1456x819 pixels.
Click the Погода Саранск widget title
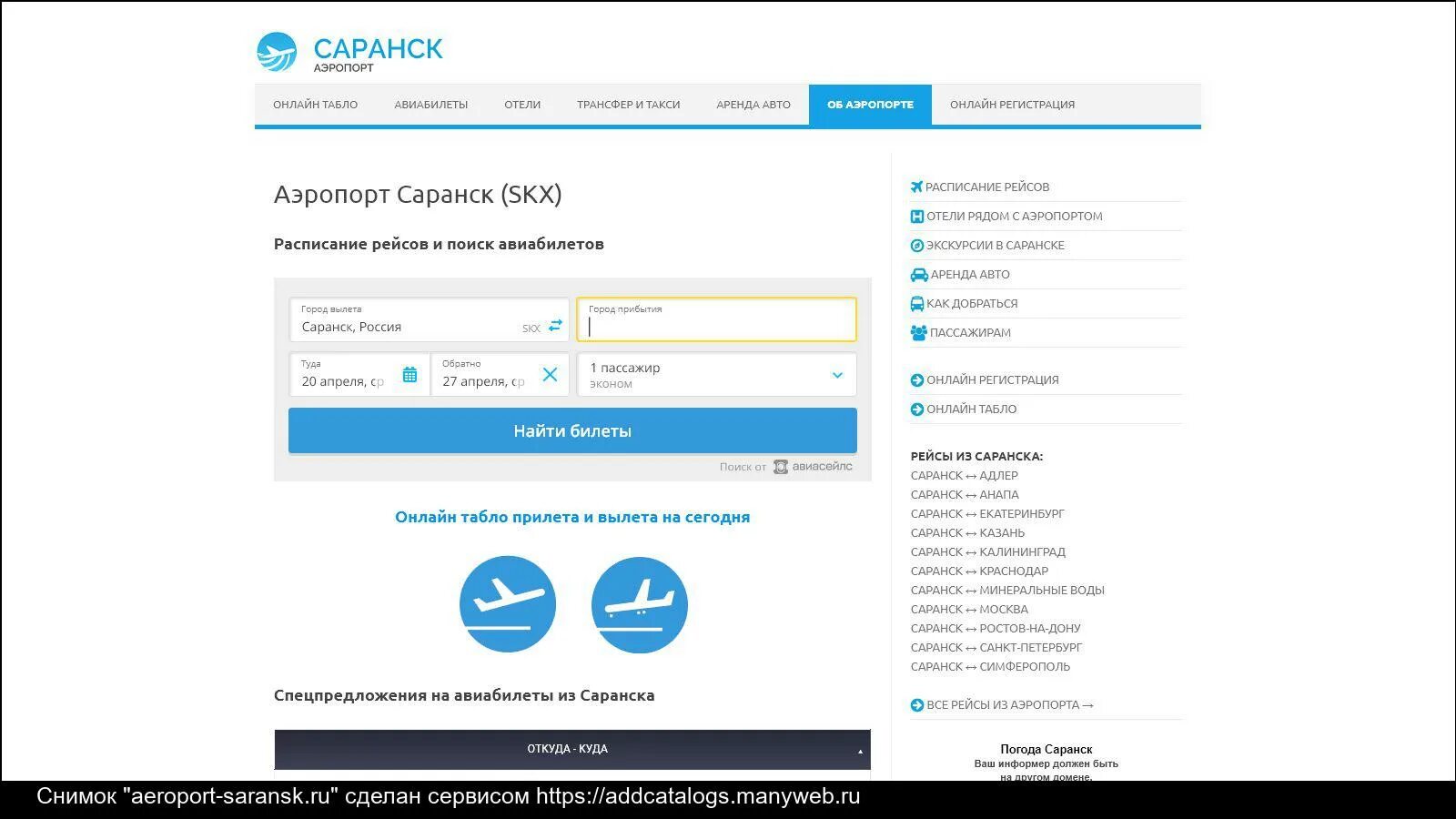pyautogui.click(x=1046, y=750)
